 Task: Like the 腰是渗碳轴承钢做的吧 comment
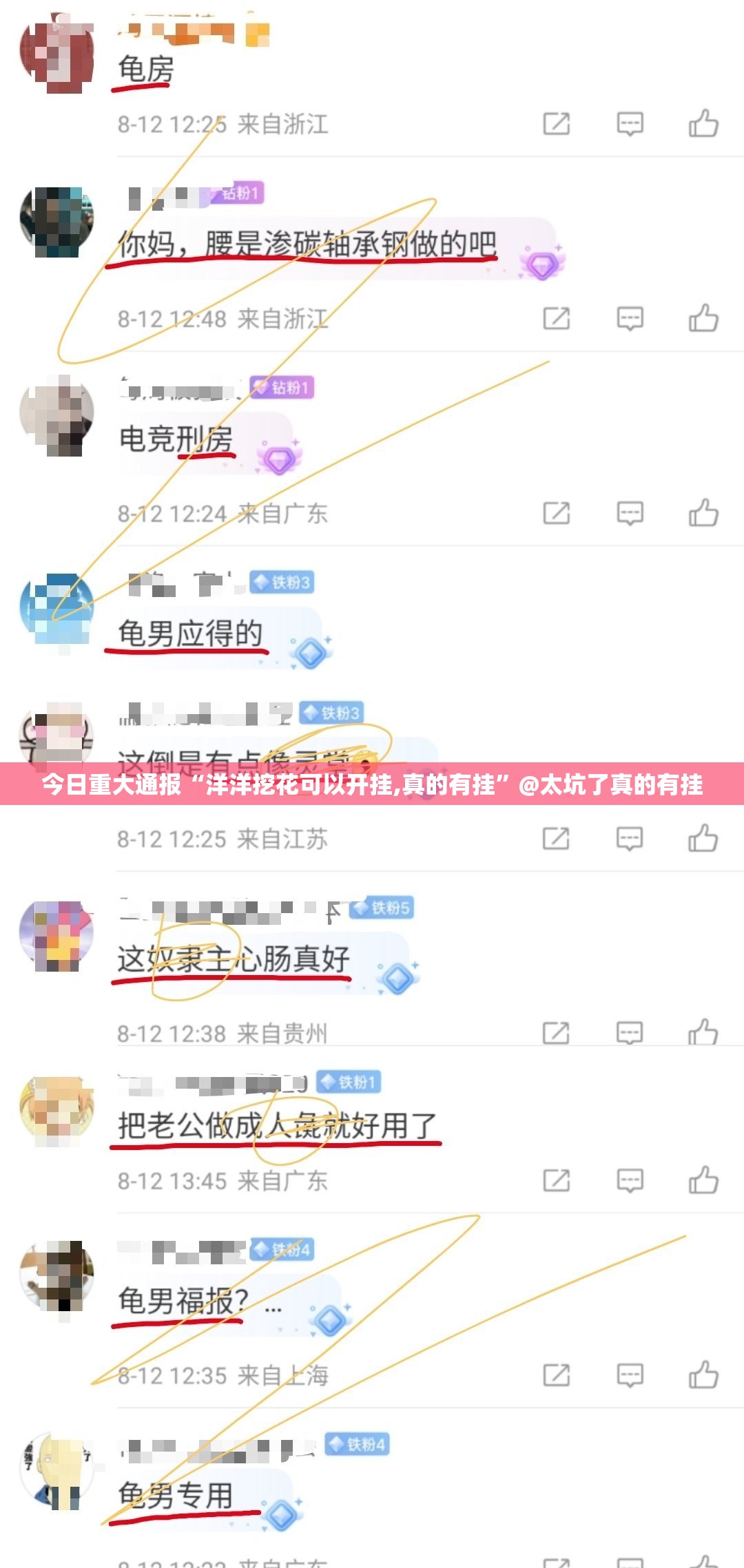click(703, 318)
